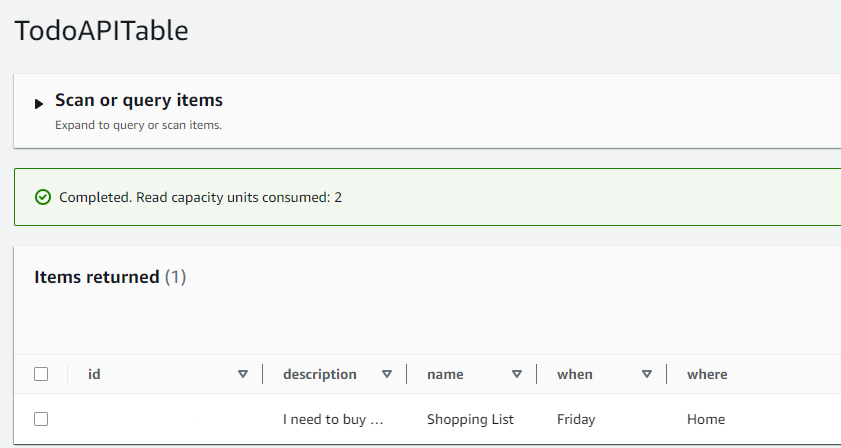
Task: Expand the Scan or query items triangle
Action: click(x=39, y=104)
